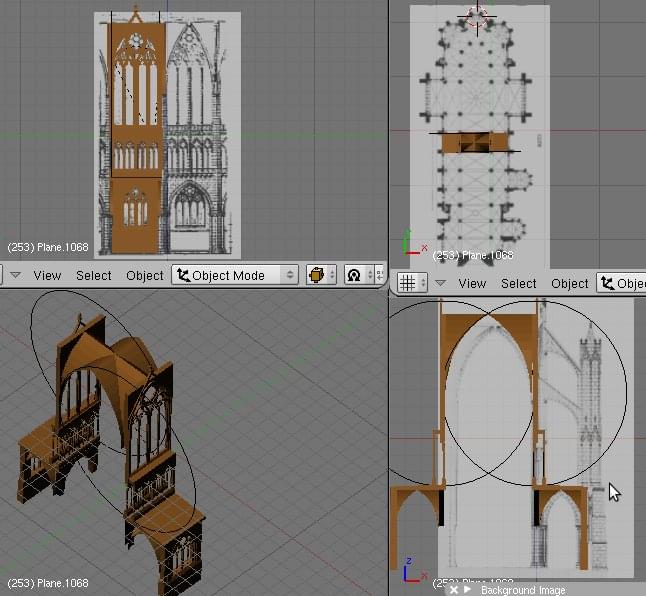Expand the Background Image panel arrow
646x596 pixels.
(467, 590)
